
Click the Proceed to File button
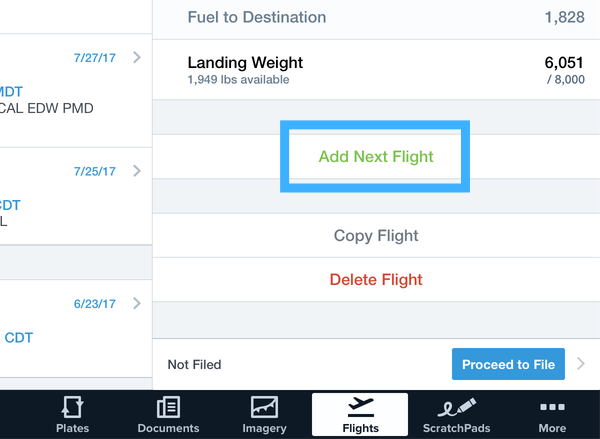point(508,364)
